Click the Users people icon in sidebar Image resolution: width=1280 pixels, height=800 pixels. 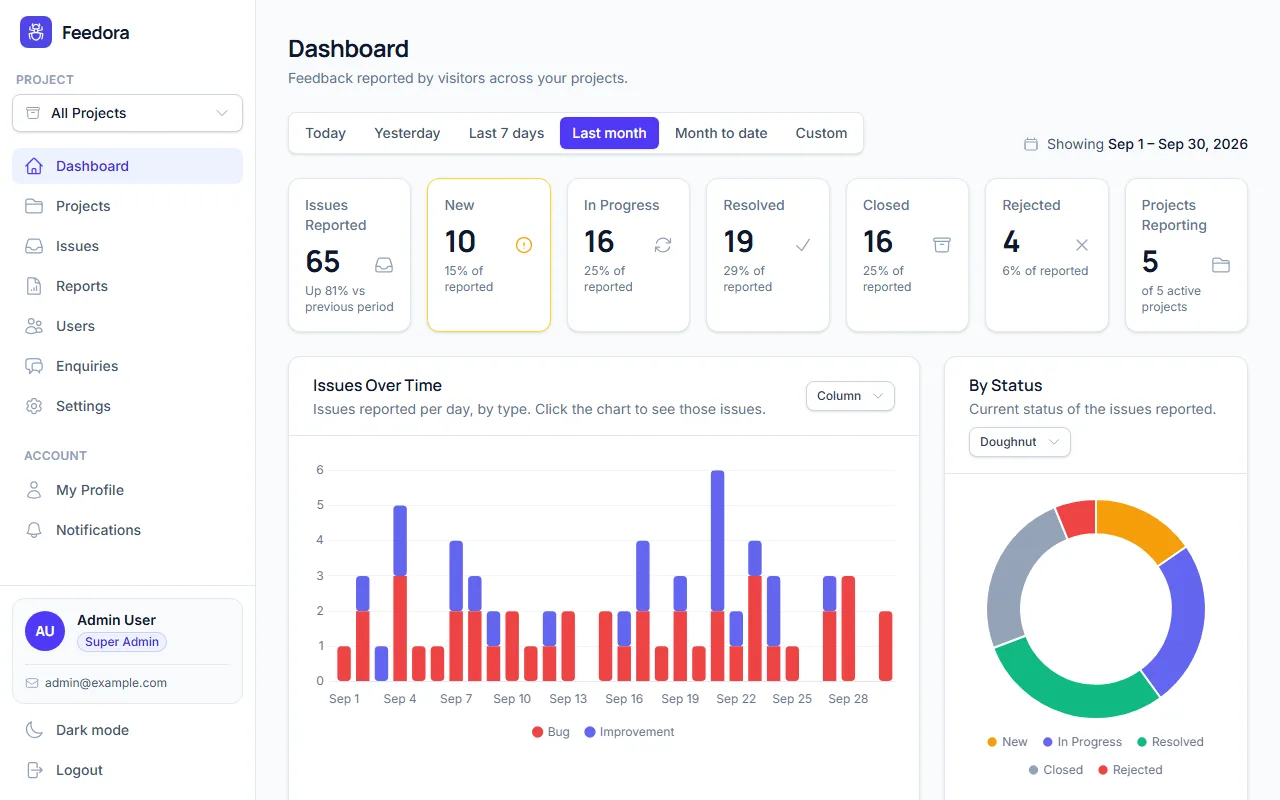tap(34, 326)
